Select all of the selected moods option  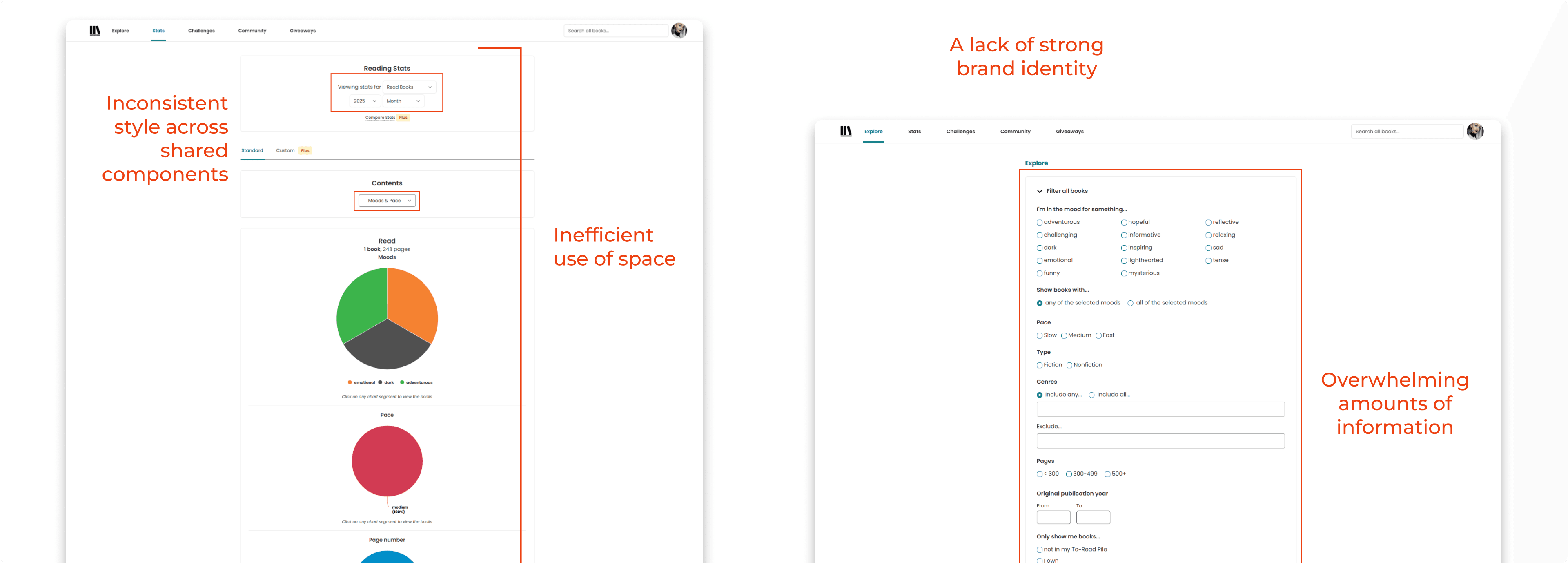[1130, 303]
